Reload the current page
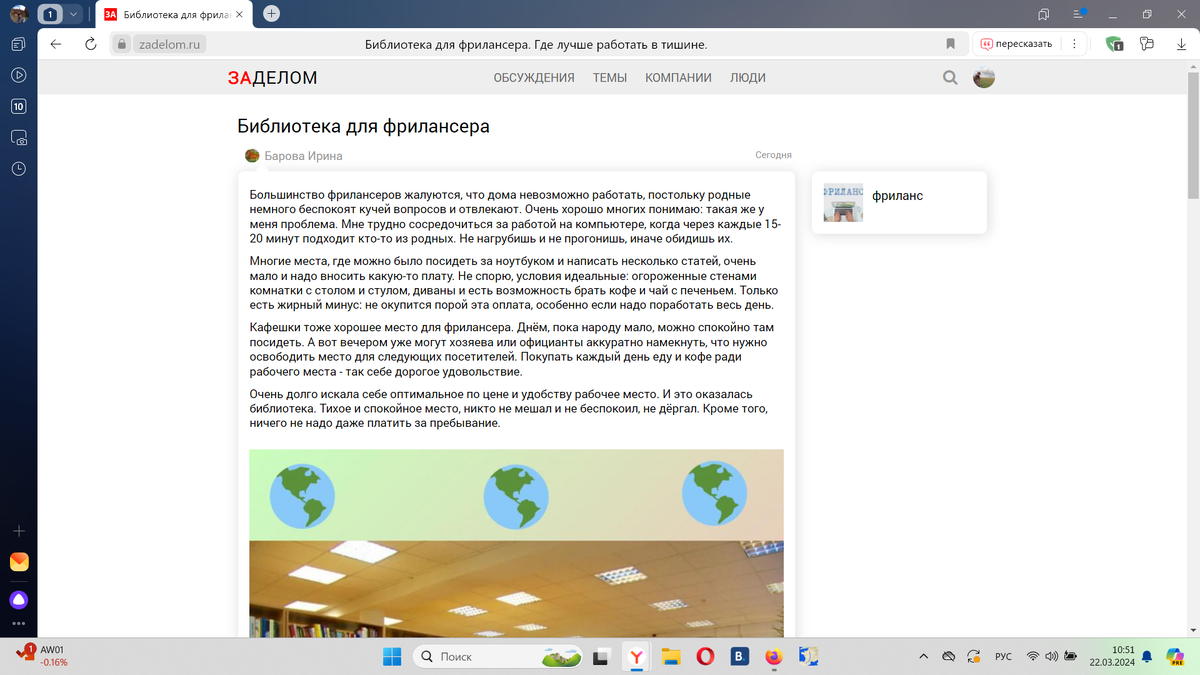 (x=91, y=44)
